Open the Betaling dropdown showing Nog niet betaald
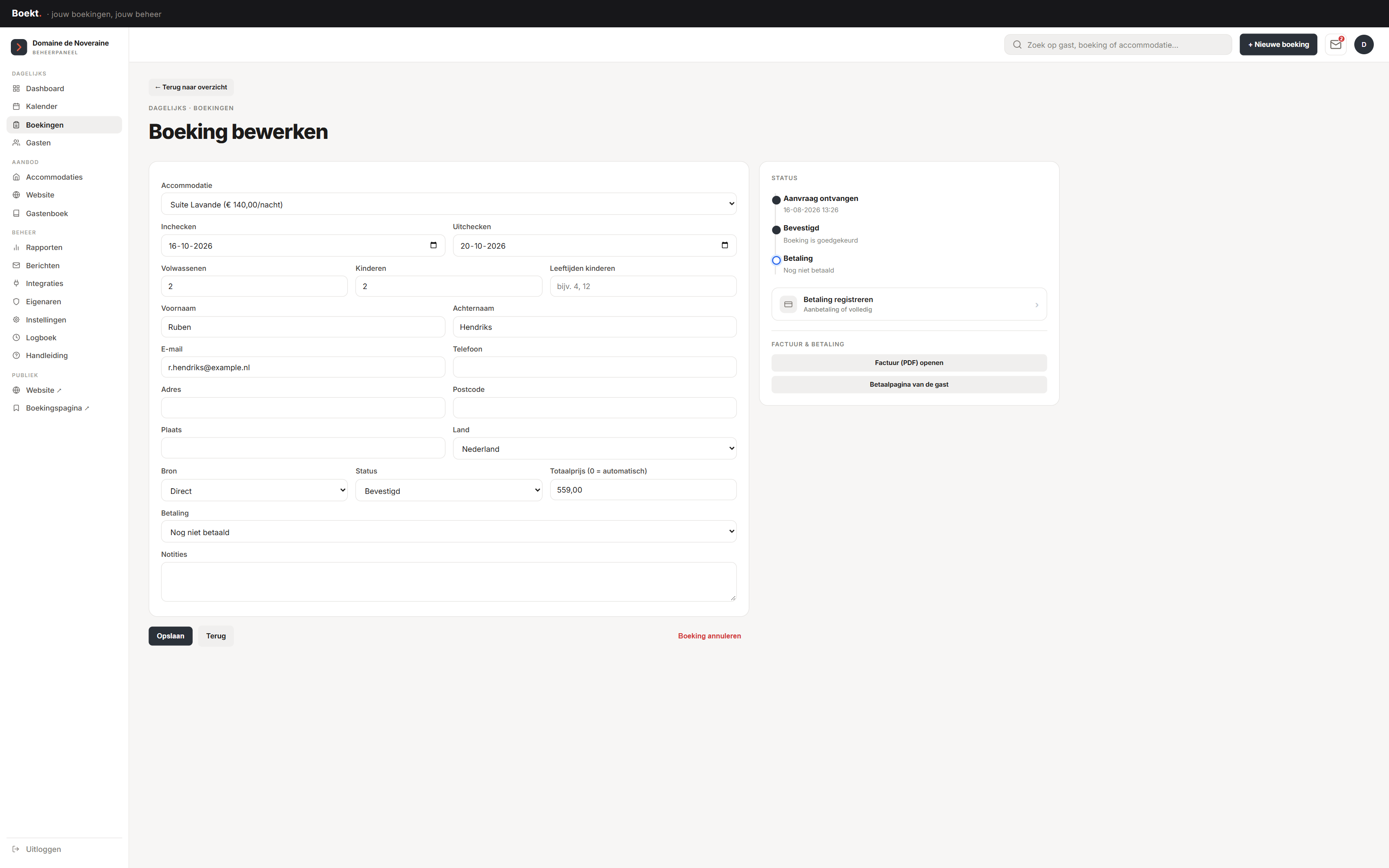Screen dimensions: 1389x868 click(x=449, y=532)
